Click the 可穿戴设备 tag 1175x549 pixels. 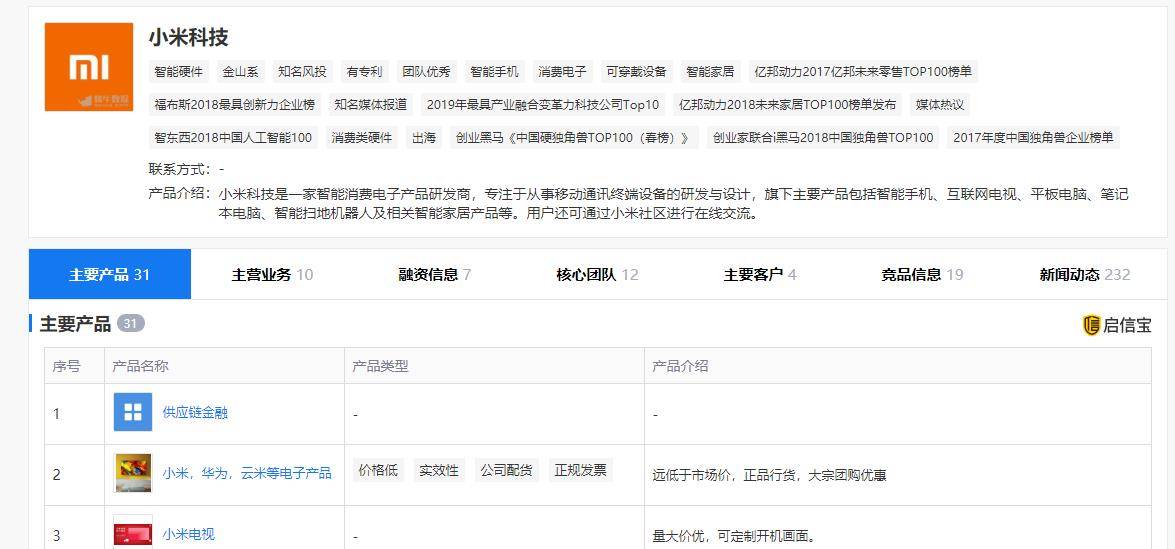coord(636,72)
